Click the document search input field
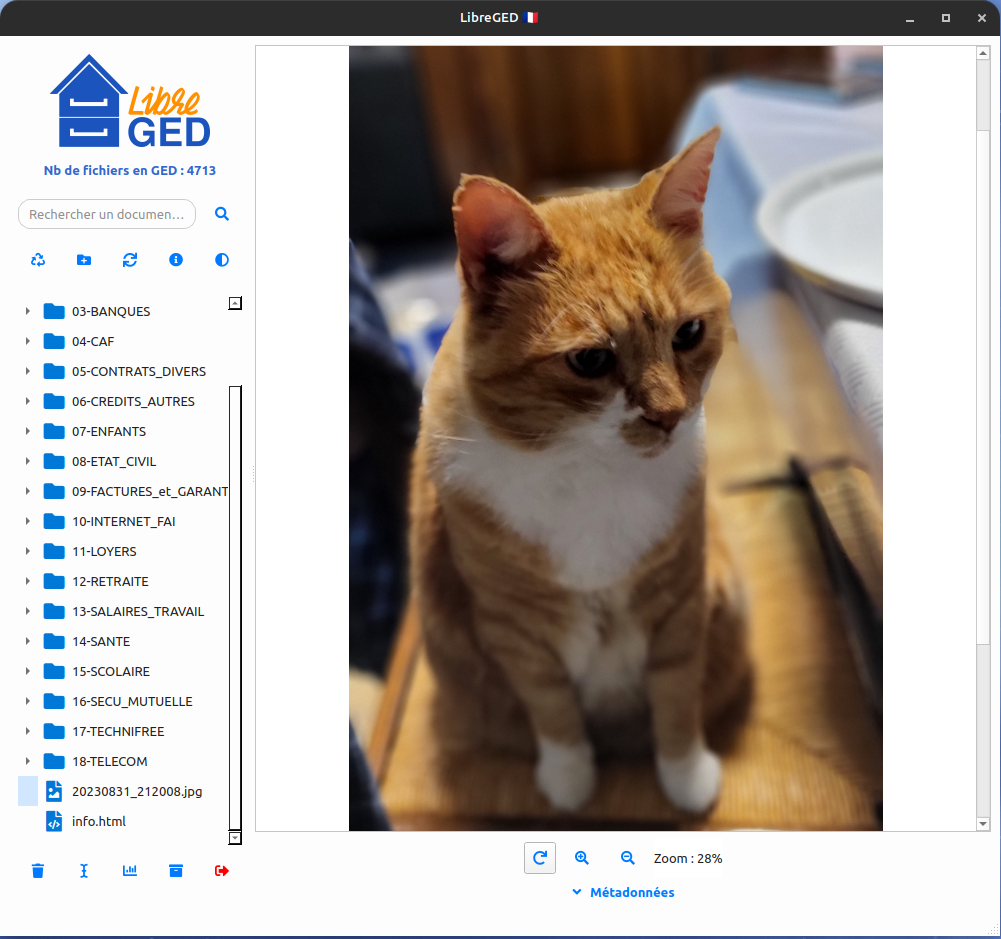This screenshot has height=939, width=1001. pos(107,214)
